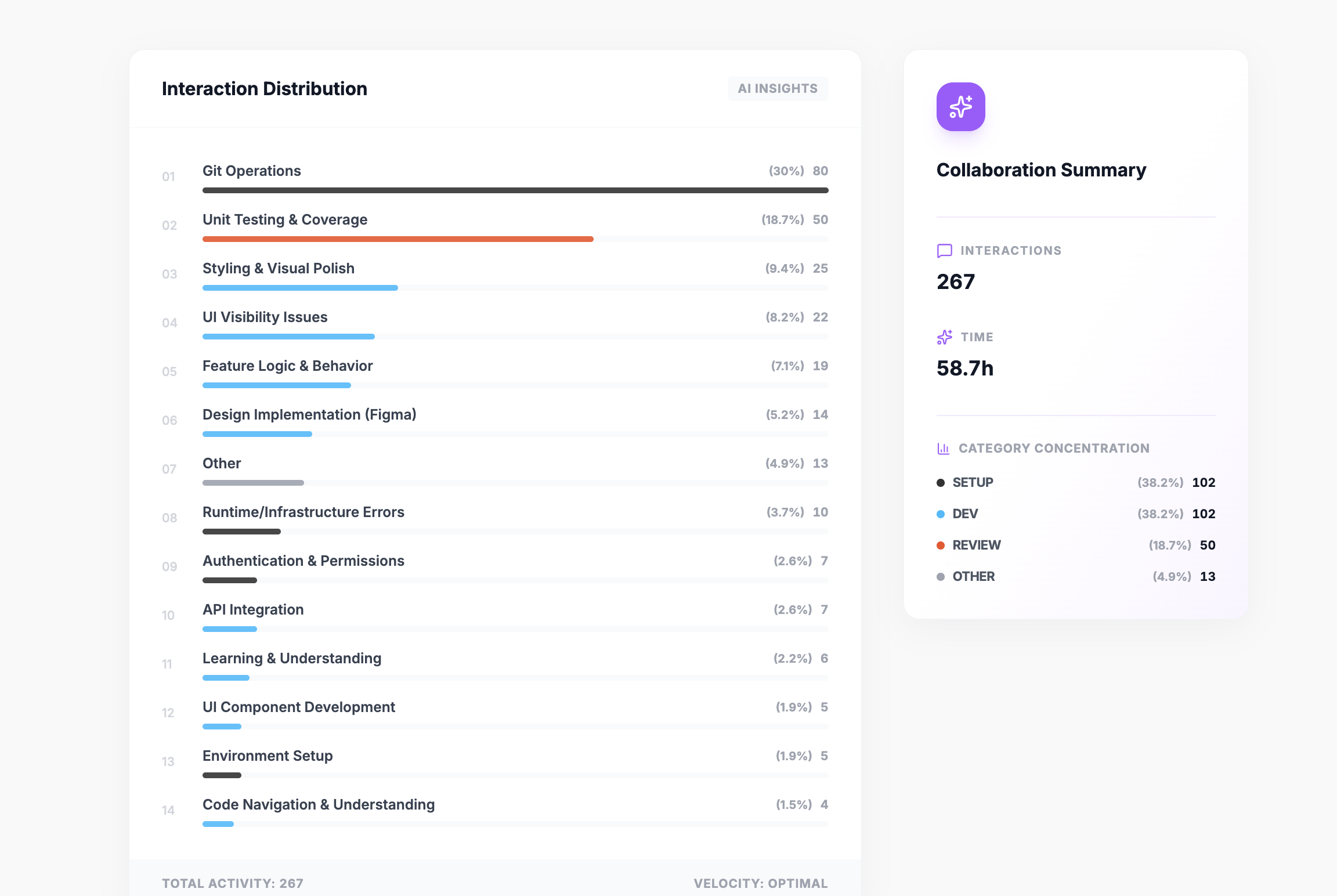
Task: Expand the Authentication & Permissions entry
Action: (x=303, y=561)
